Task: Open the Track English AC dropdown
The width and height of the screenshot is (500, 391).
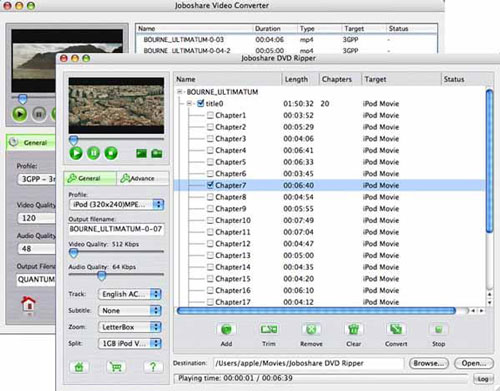Action: (x=130, y=294)
